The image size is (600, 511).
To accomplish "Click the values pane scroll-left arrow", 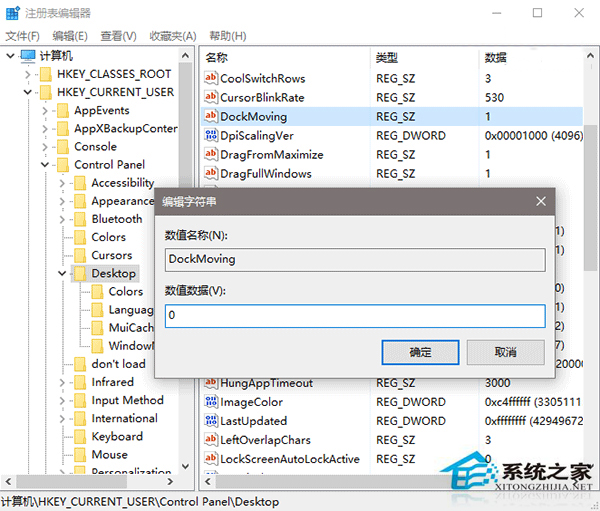I will click(x=208, y=482).
